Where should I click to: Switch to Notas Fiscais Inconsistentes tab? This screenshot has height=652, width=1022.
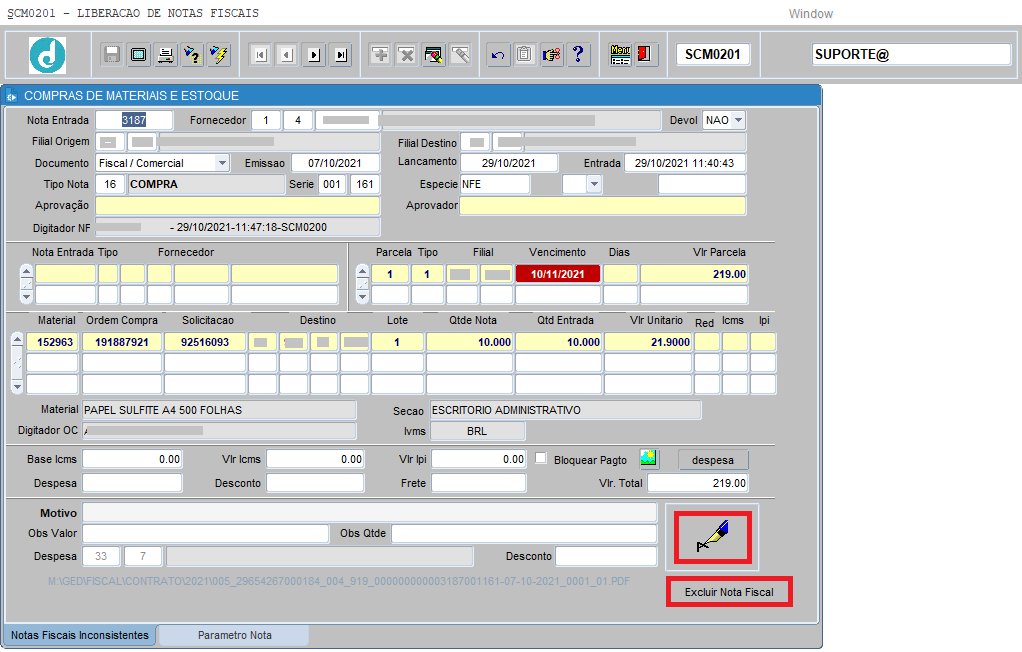tap(80, 635)
